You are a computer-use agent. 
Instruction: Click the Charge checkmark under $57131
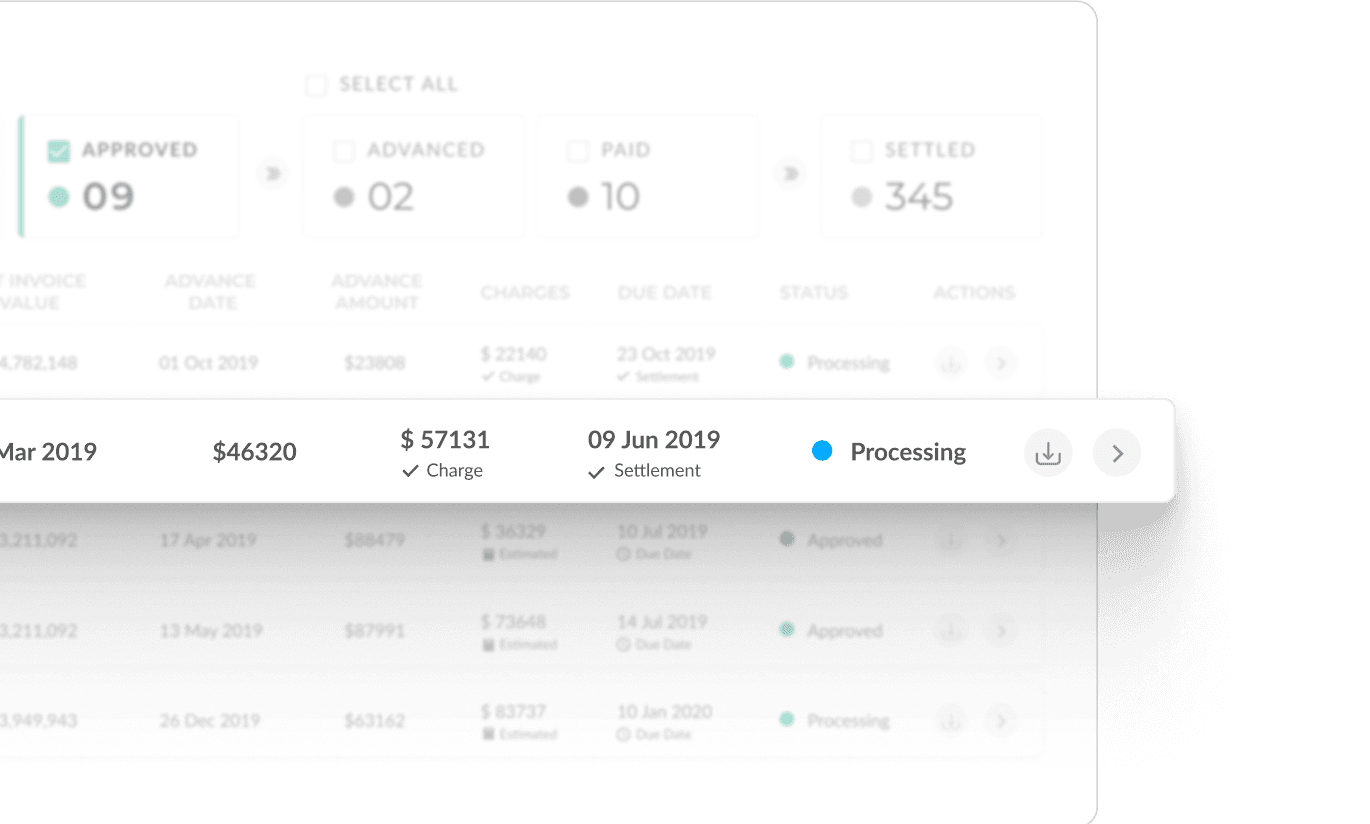click(408, 470)
